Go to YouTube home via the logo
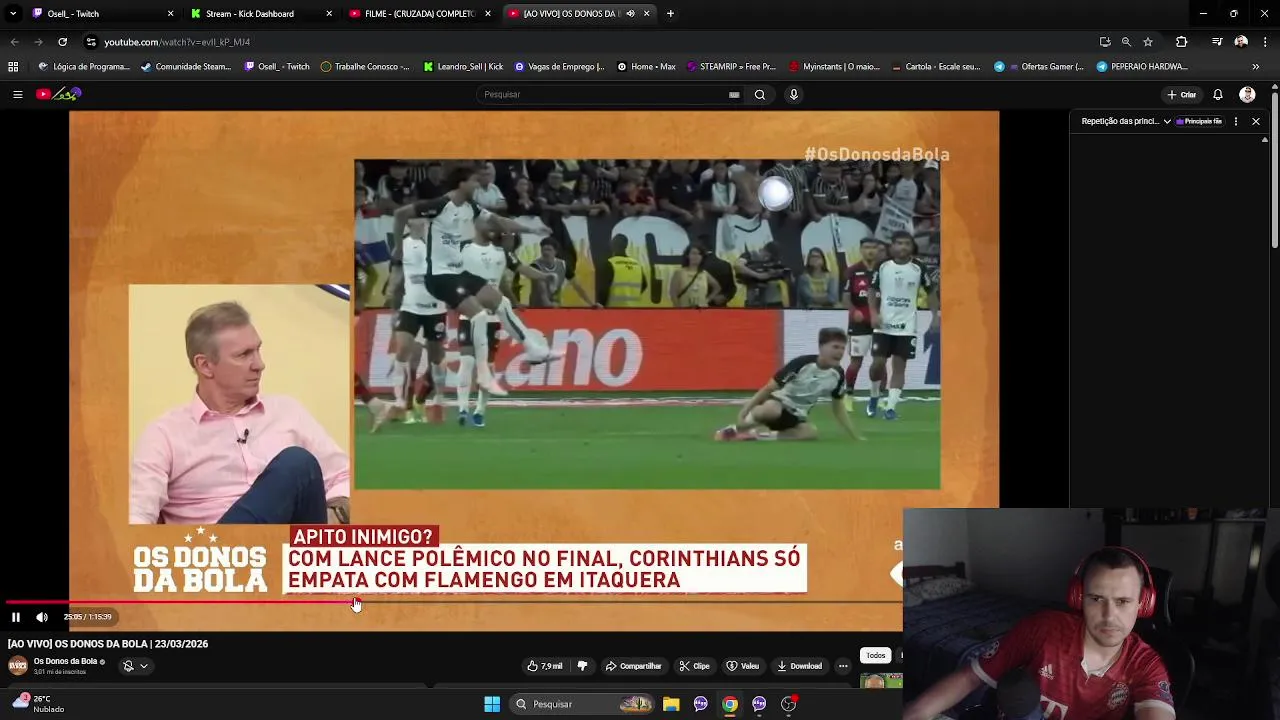 tap(58, 94)
